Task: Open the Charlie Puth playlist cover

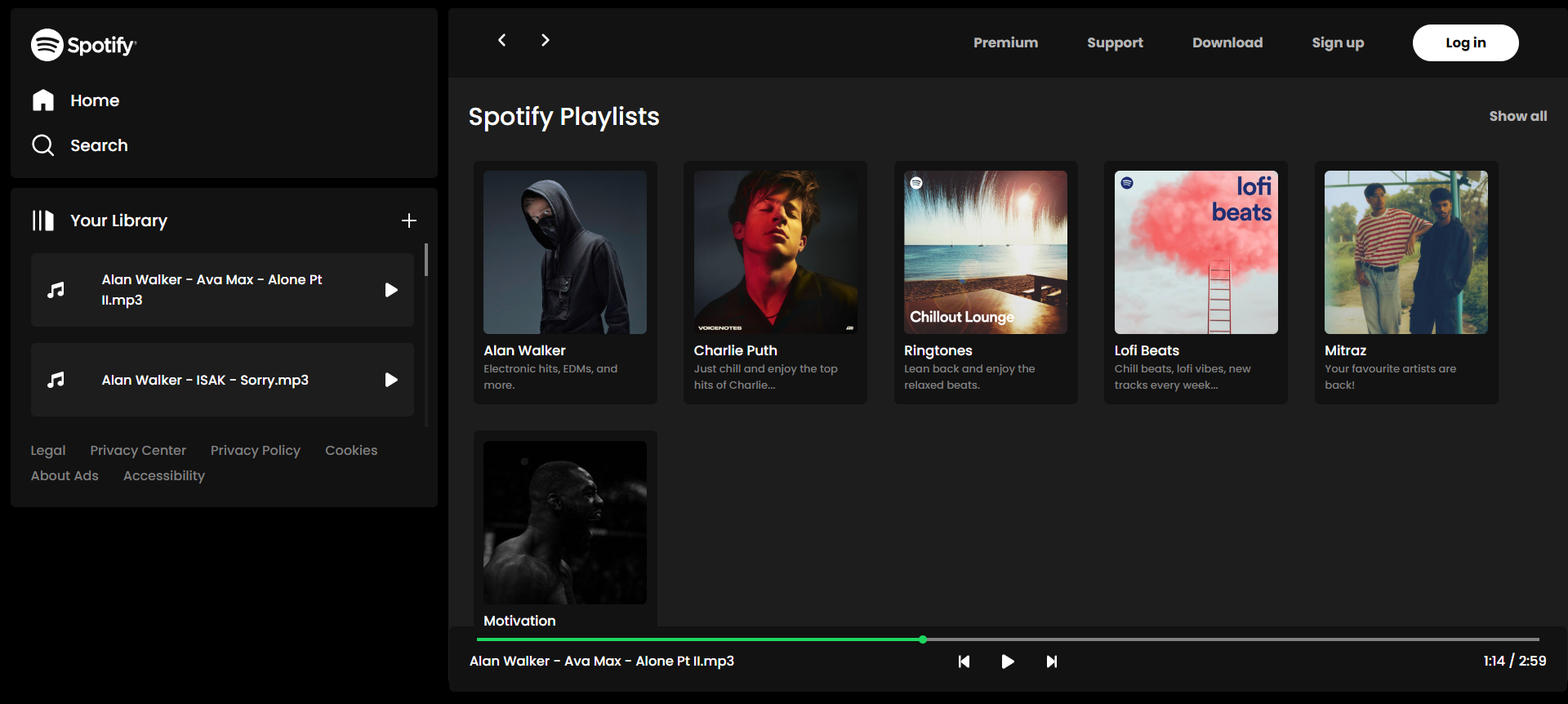Action: 776,252
